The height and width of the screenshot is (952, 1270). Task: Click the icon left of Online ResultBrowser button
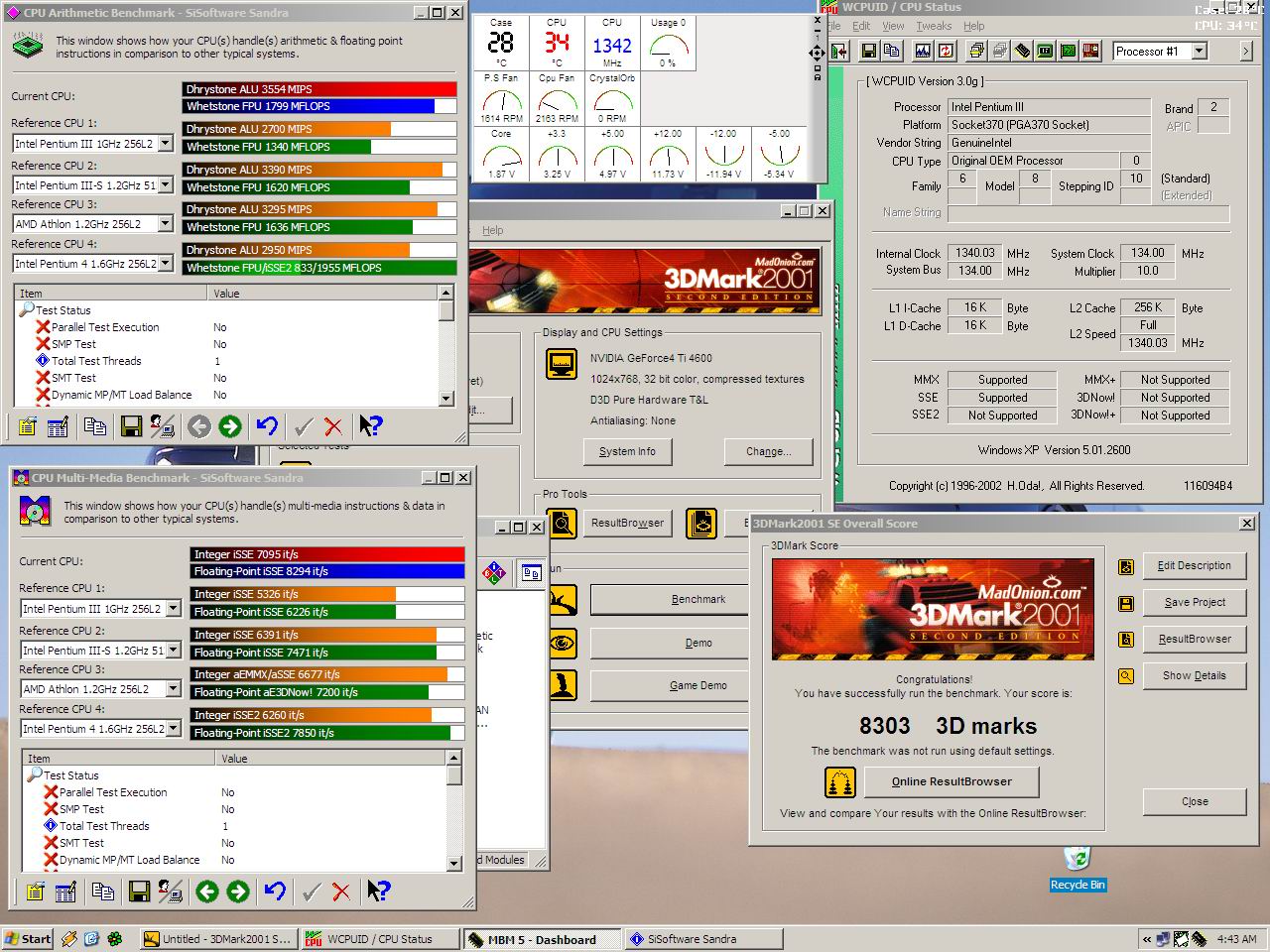click(x=840, y=782)
